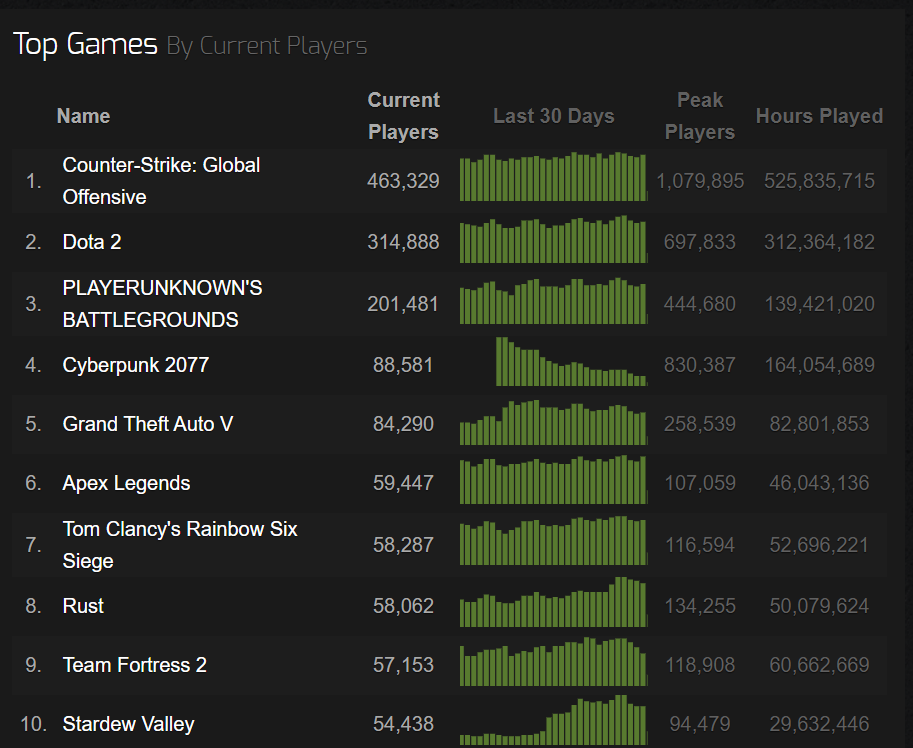Click peak players value 107,059

700,483
